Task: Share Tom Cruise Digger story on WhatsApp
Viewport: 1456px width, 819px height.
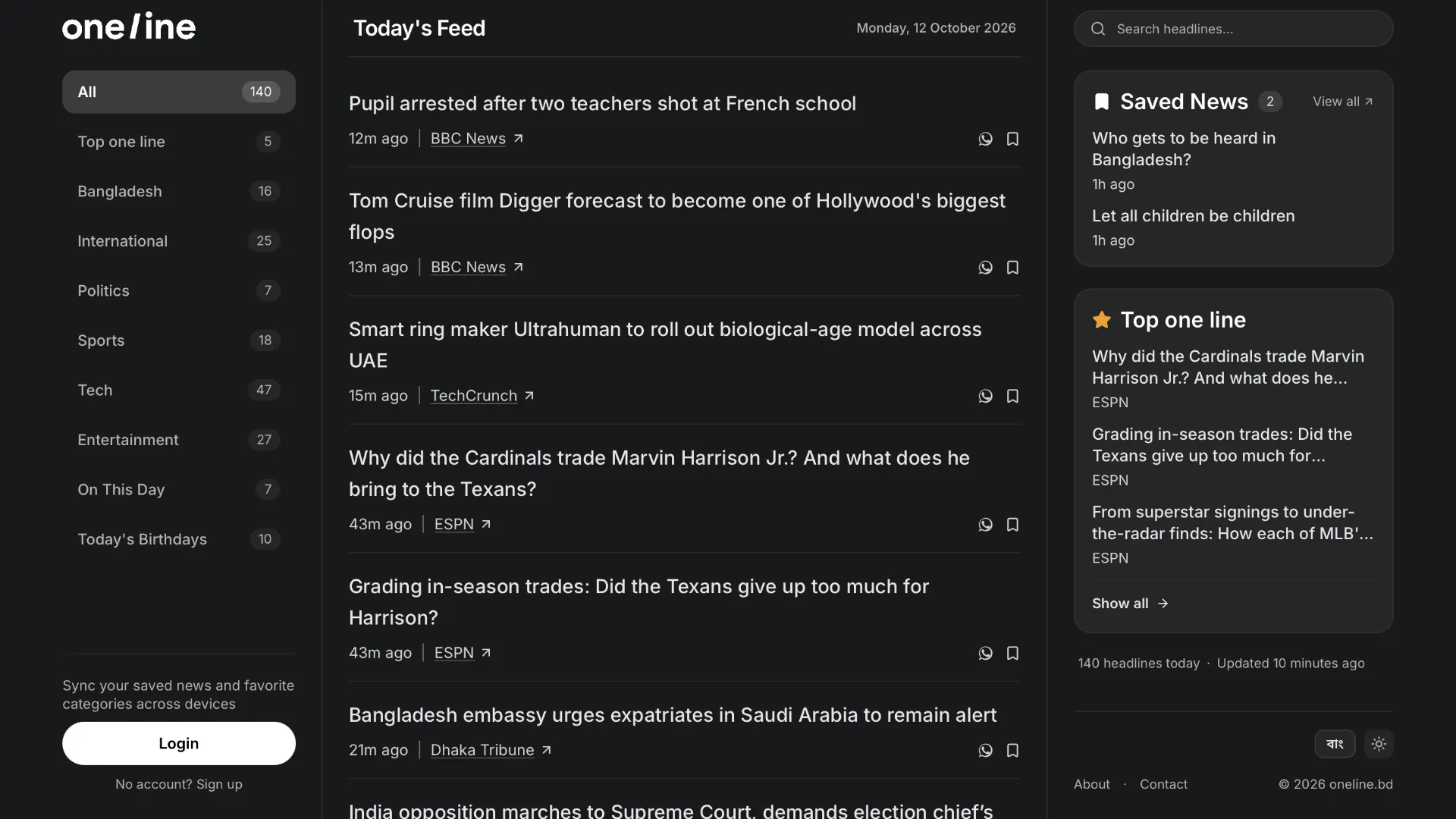Action: click(985, 268)
